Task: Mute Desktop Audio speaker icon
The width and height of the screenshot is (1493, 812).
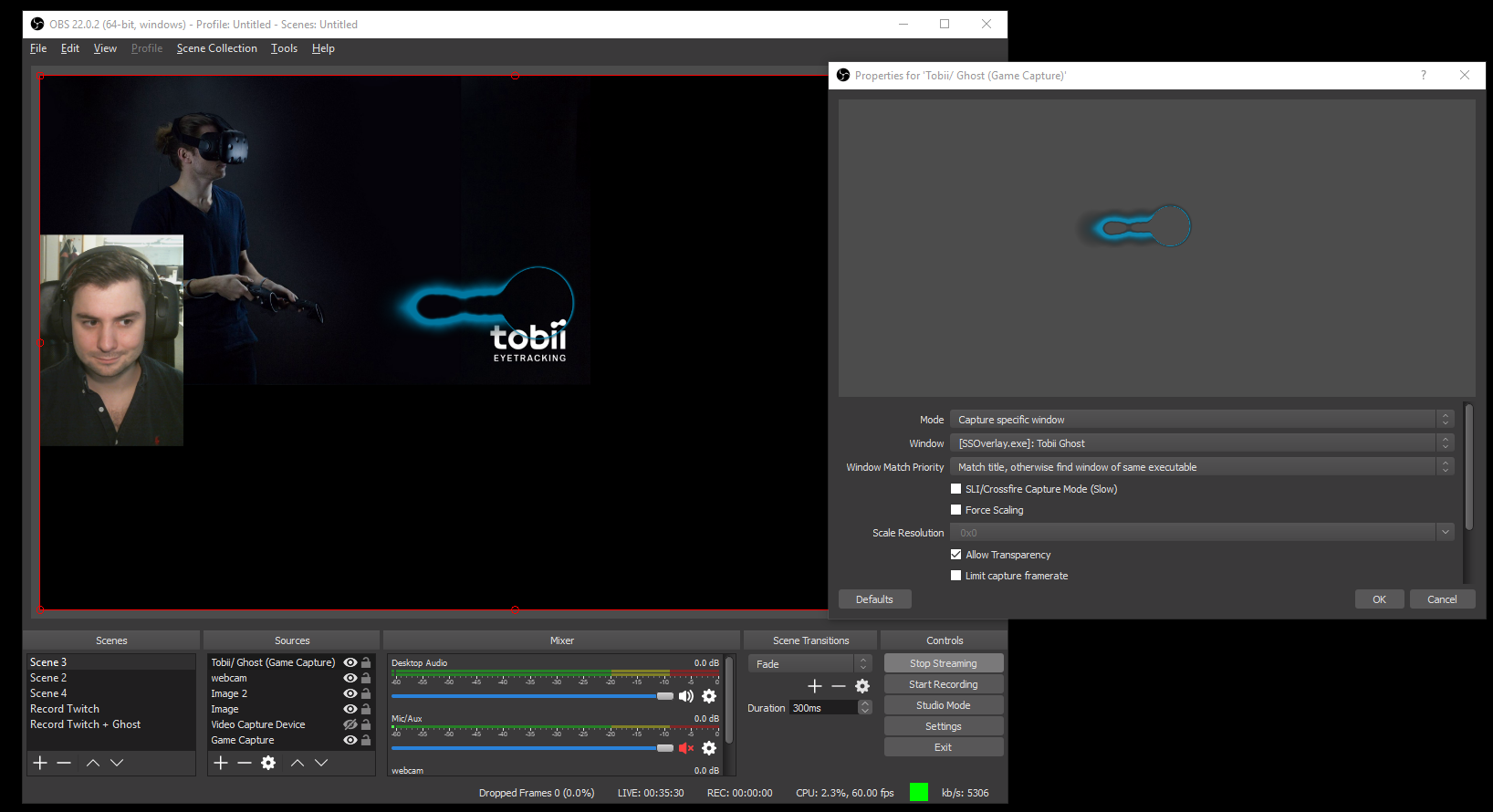Action: [x=686, y=696]
